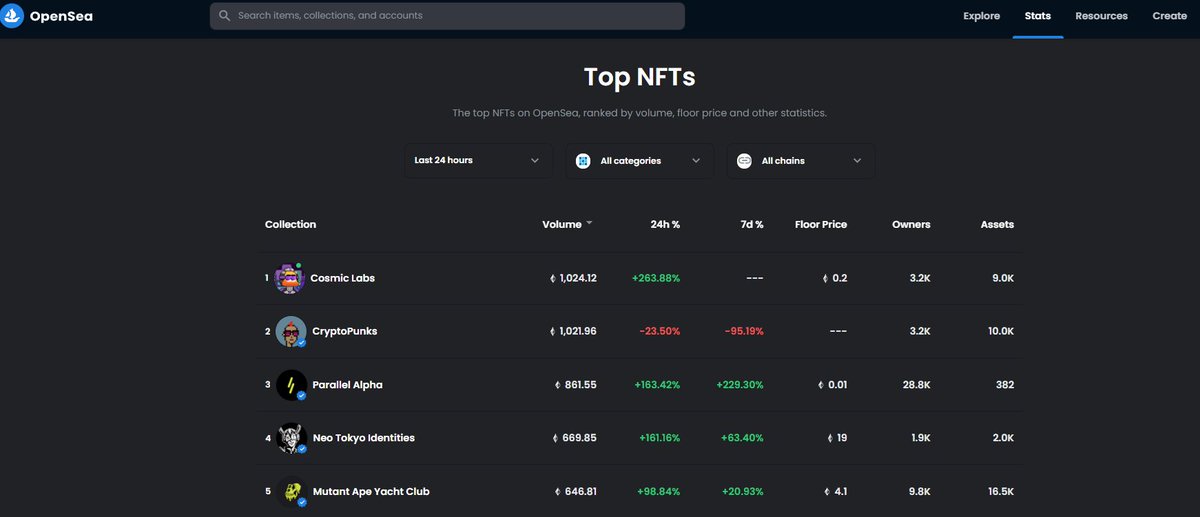Viewport: 1200px width, 517px height.
Task: Click the +20.93% value
Action: (x=743, y=491)
